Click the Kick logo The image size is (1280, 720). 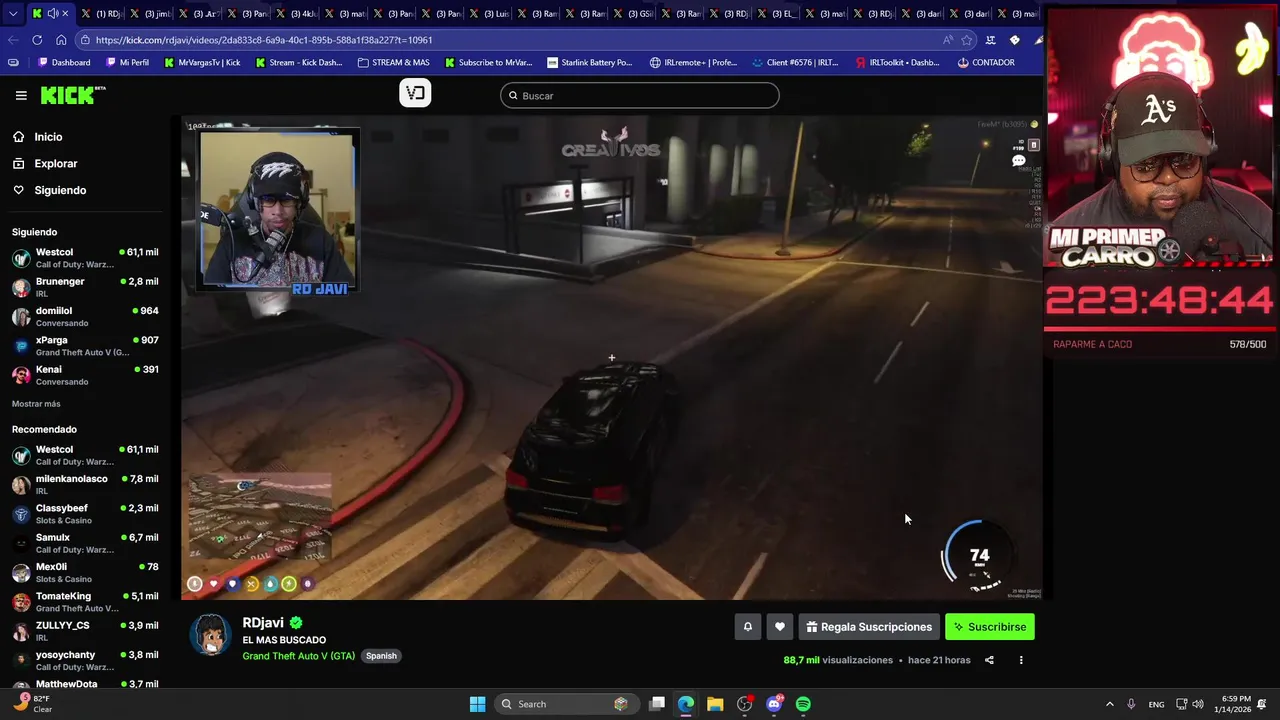tap(73, 95)
